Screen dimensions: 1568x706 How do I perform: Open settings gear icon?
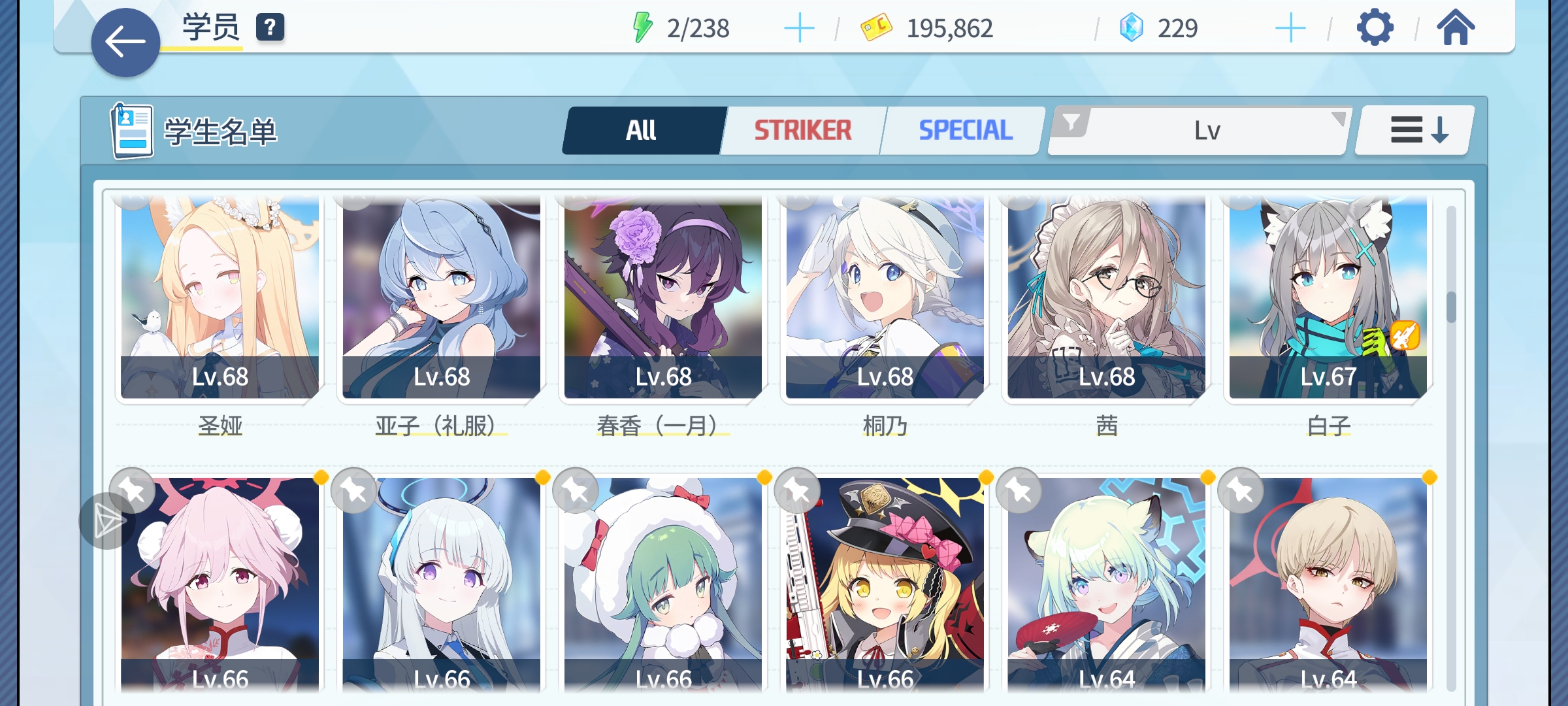point(1375,27)
